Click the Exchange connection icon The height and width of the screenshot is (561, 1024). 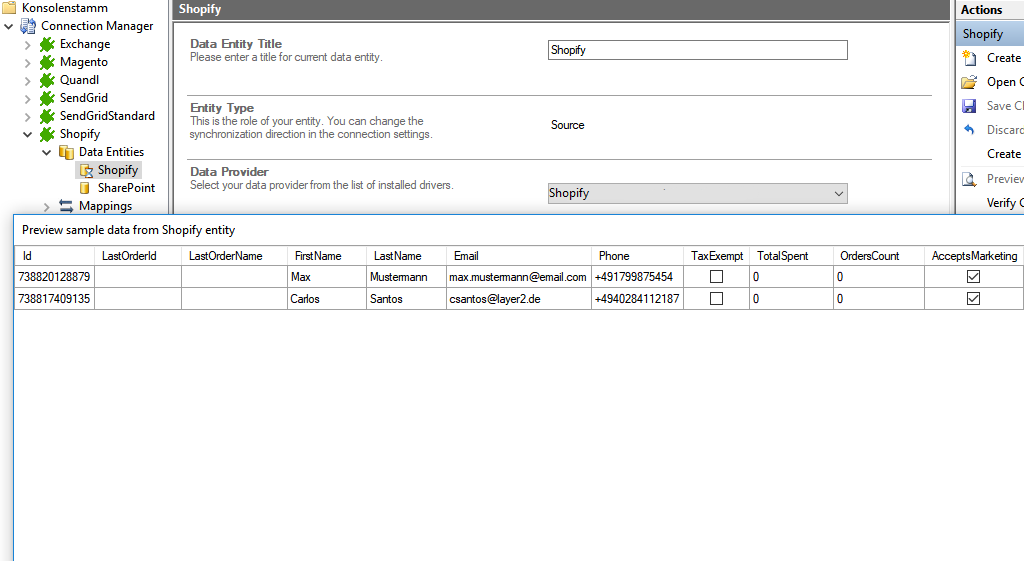[46, 44]
